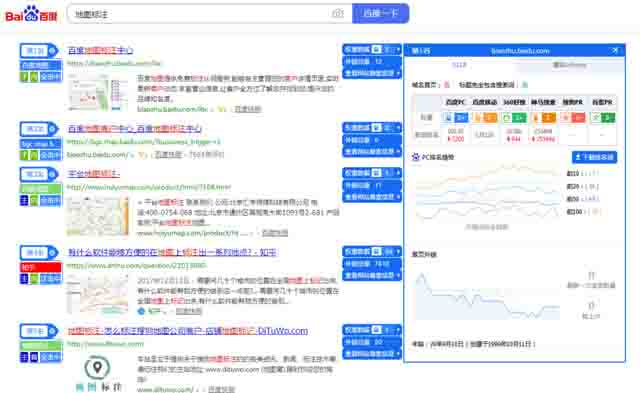Click the green icon after 标题包含包含搜索词
The width and height of the screenshot is (640, 393).
click(x=524, y=85)
